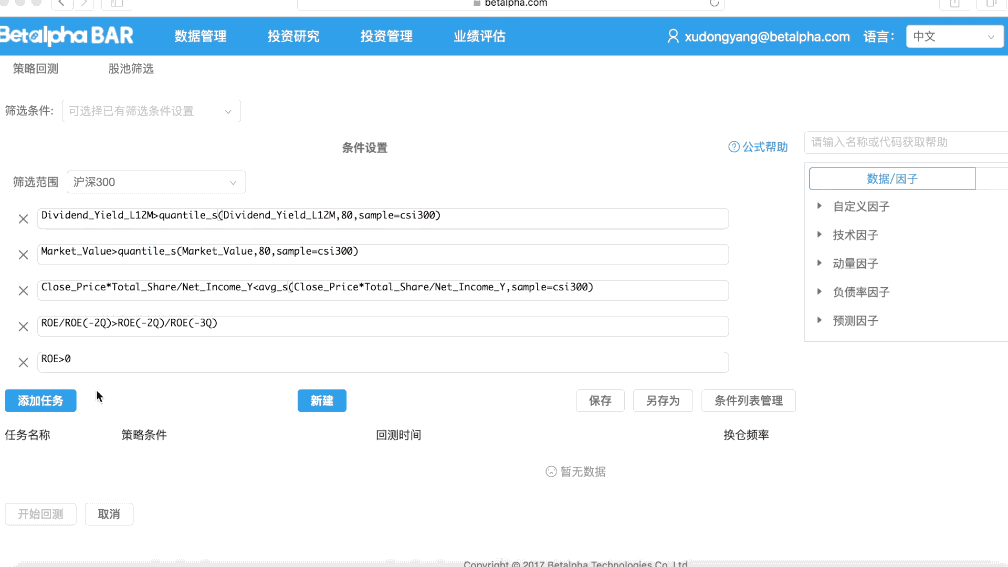Image resolution: width=1008 pixels, height=567 pixels.
Task: Switch to the 股池筛选 tab
Action: pyautogui.click(x=131, y=69)
